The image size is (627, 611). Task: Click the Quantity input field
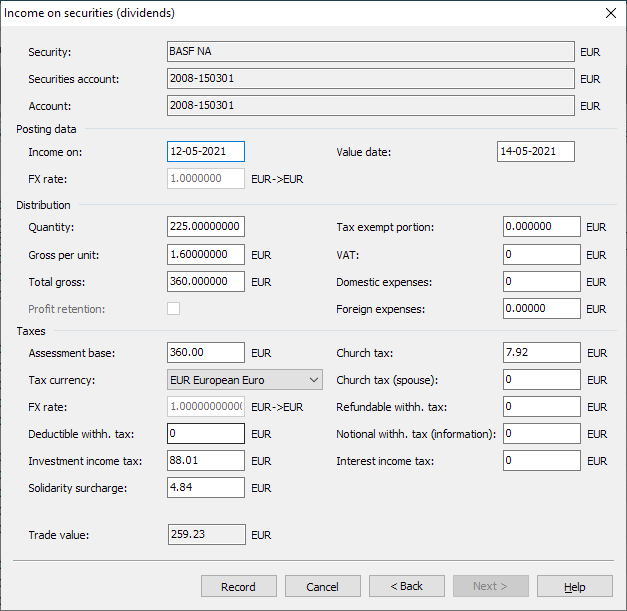pos(206,227)
